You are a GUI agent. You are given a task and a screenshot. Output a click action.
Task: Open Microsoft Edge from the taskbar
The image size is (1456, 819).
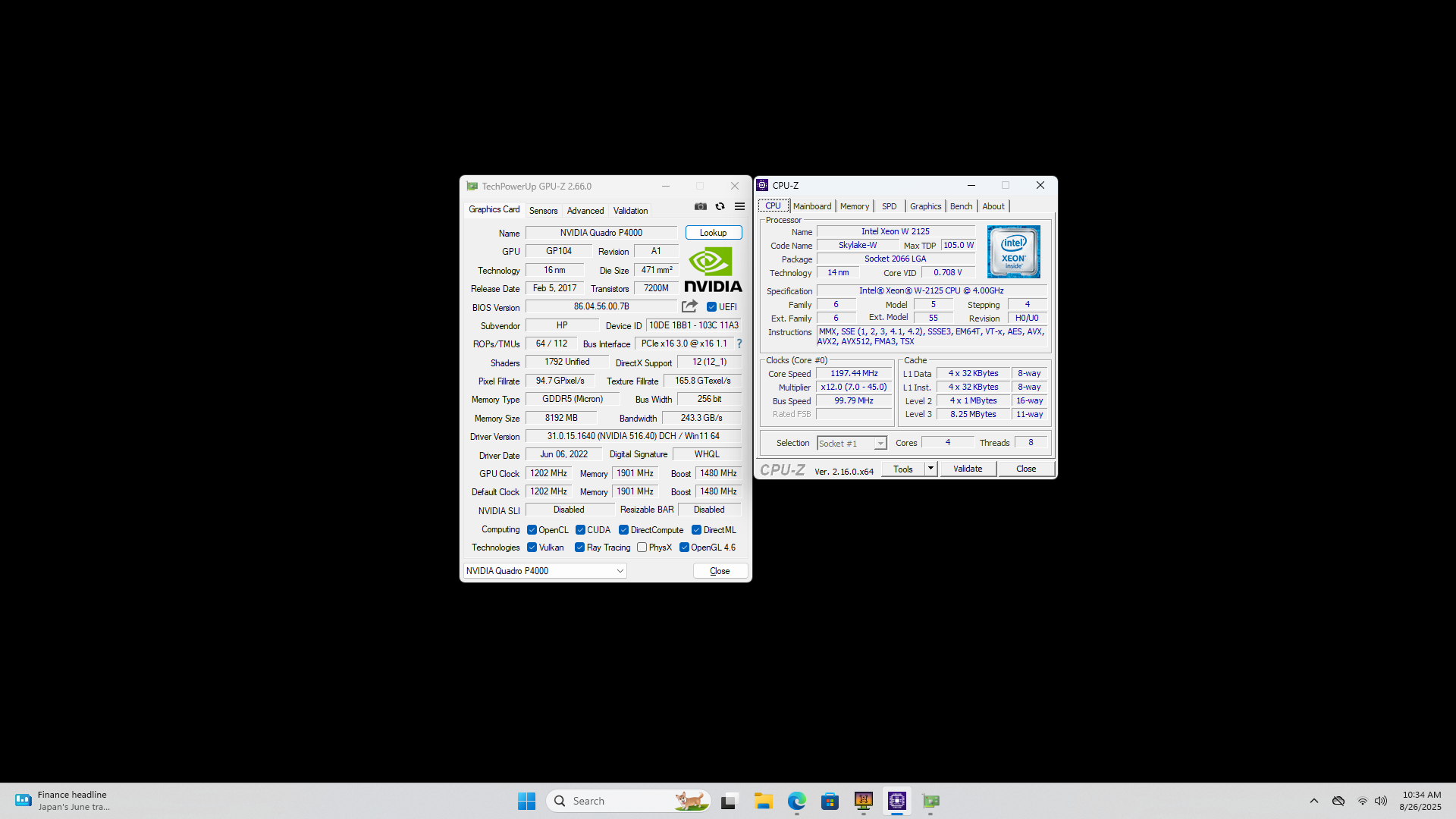[796, 801]
